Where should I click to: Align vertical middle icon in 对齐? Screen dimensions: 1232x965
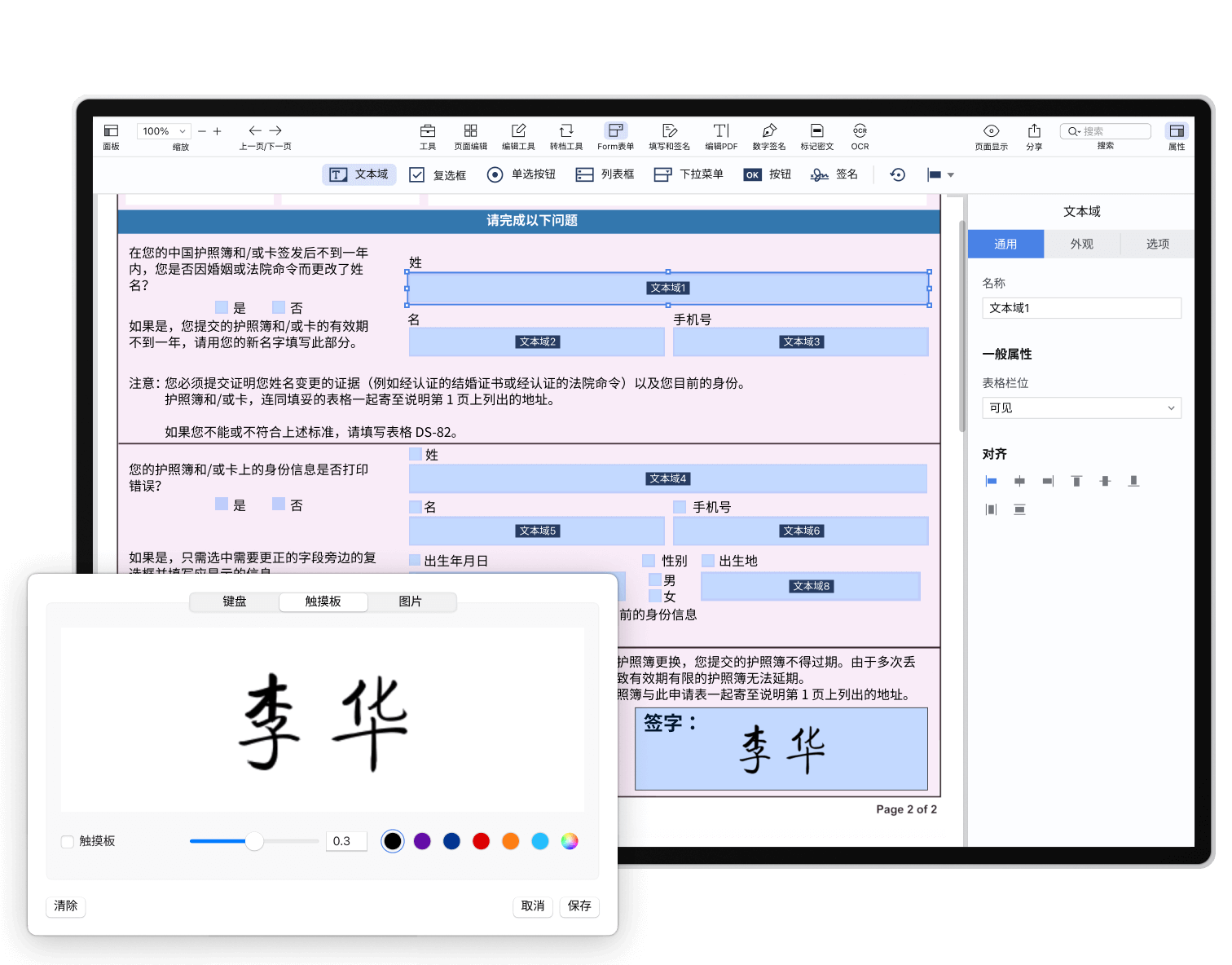pos(1105,481)
